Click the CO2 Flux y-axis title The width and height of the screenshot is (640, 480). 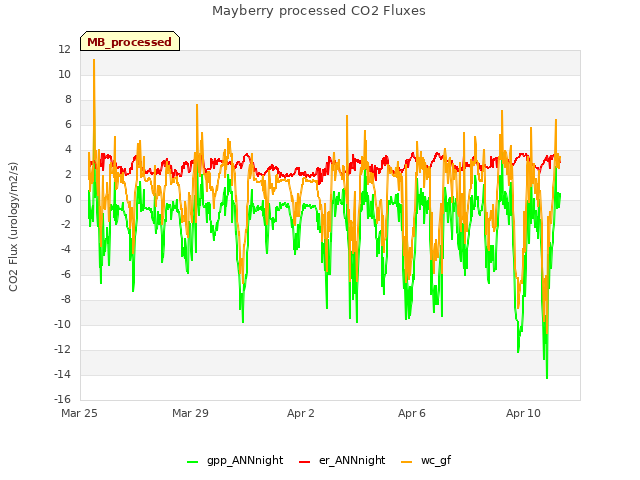tap(13, 227)
